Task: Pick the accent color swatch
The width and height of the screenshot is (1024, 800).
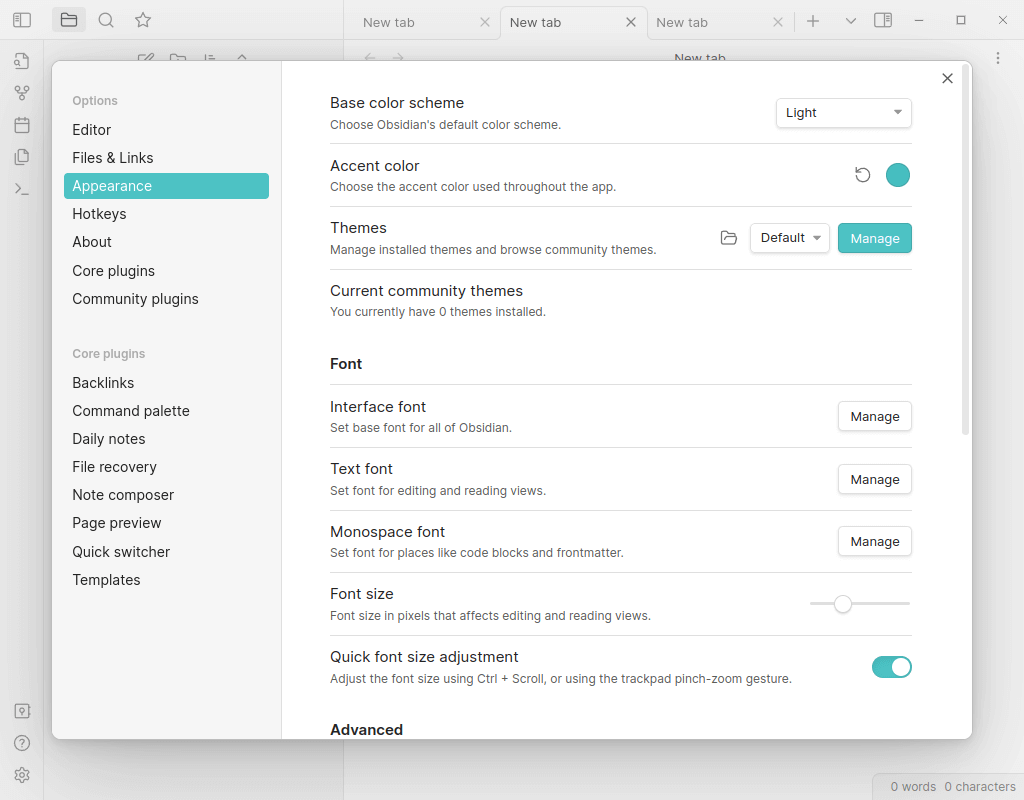Action: [x=898, y=176]
